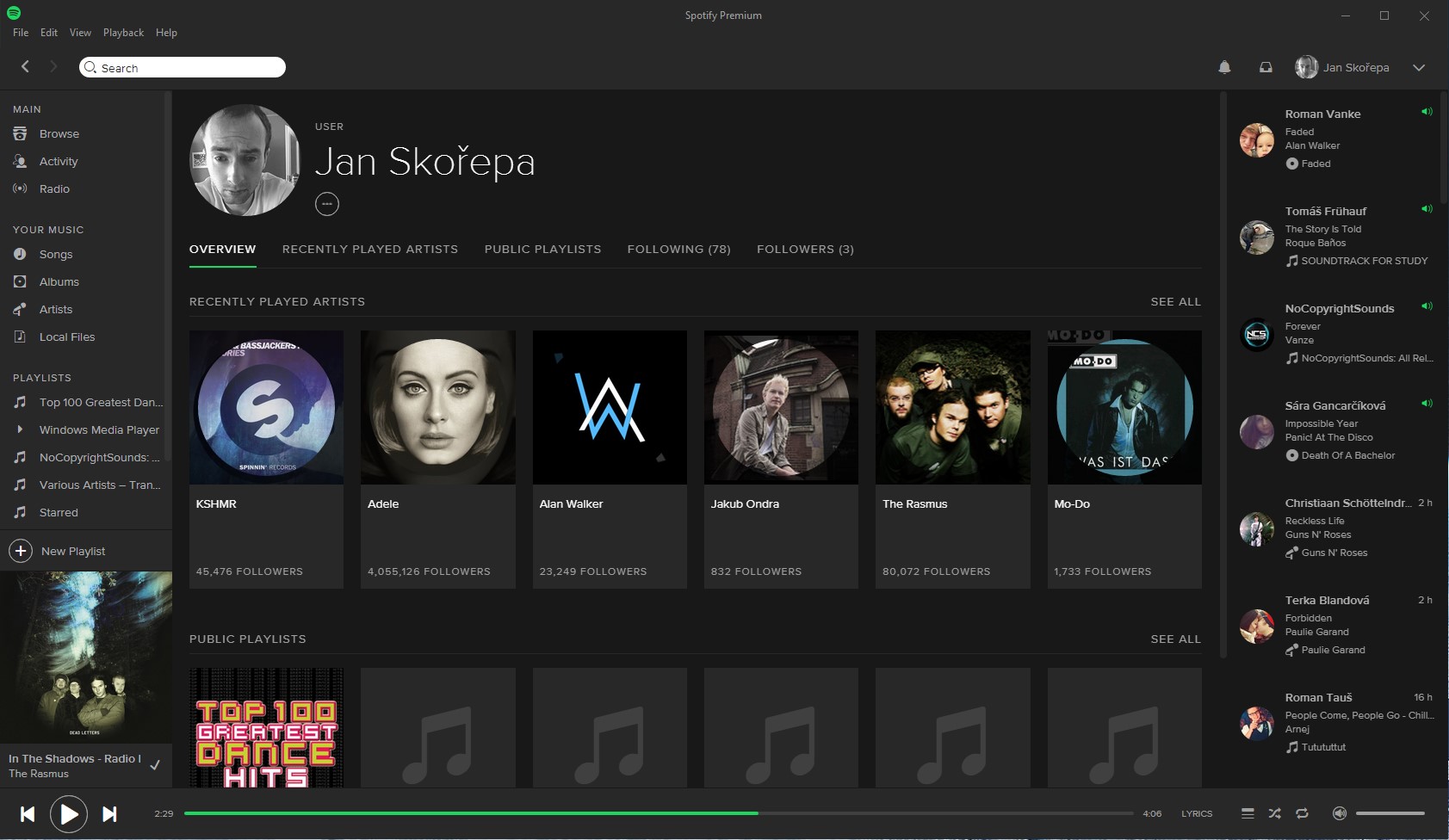Click the more options circle under profile name

327,204
